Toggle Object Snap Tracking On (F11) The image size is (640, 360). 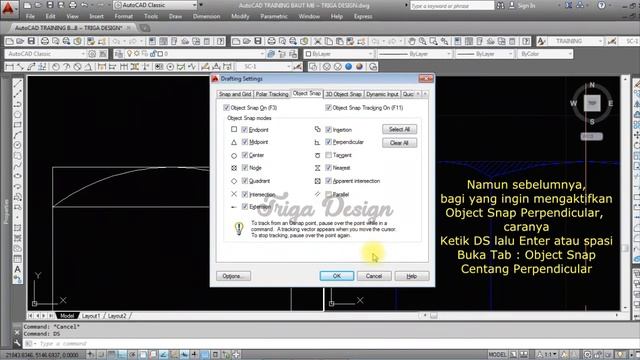click(328, 108)
